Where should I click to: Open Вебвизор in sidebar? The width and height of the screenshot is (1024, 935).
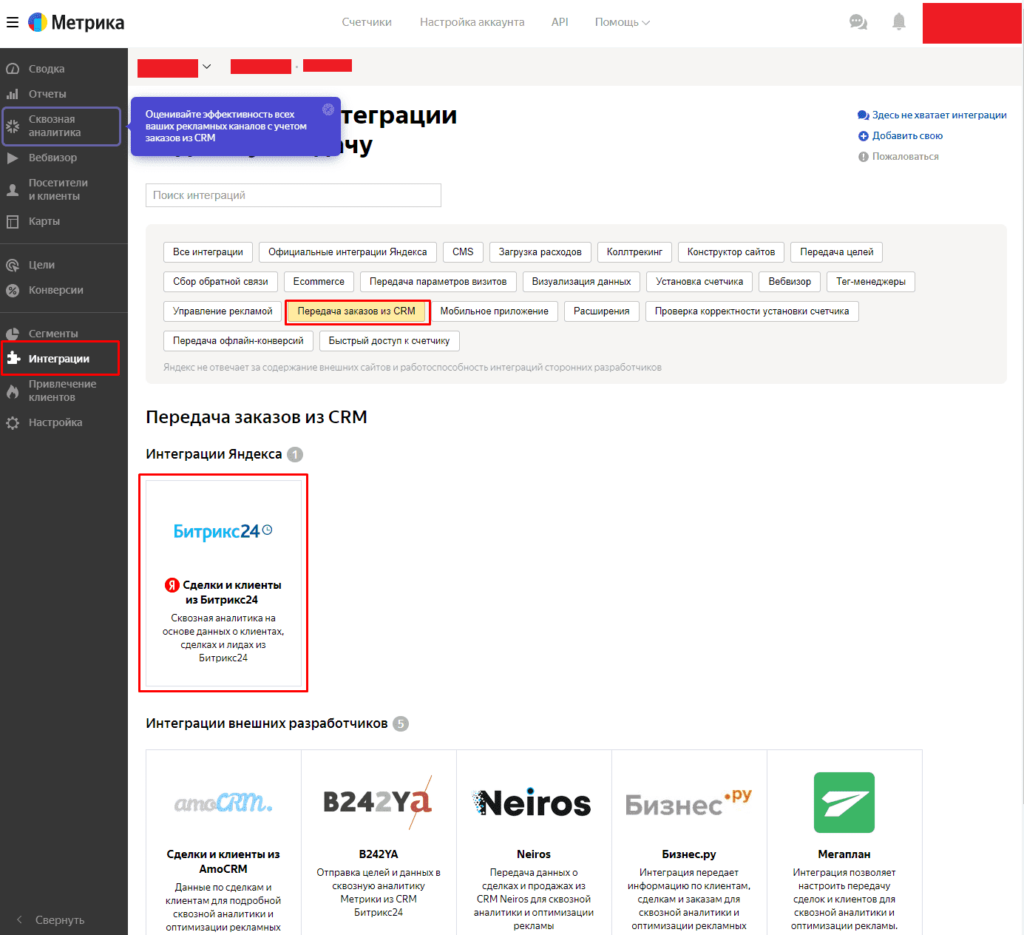pyautogui.click(x=52, y=157)
